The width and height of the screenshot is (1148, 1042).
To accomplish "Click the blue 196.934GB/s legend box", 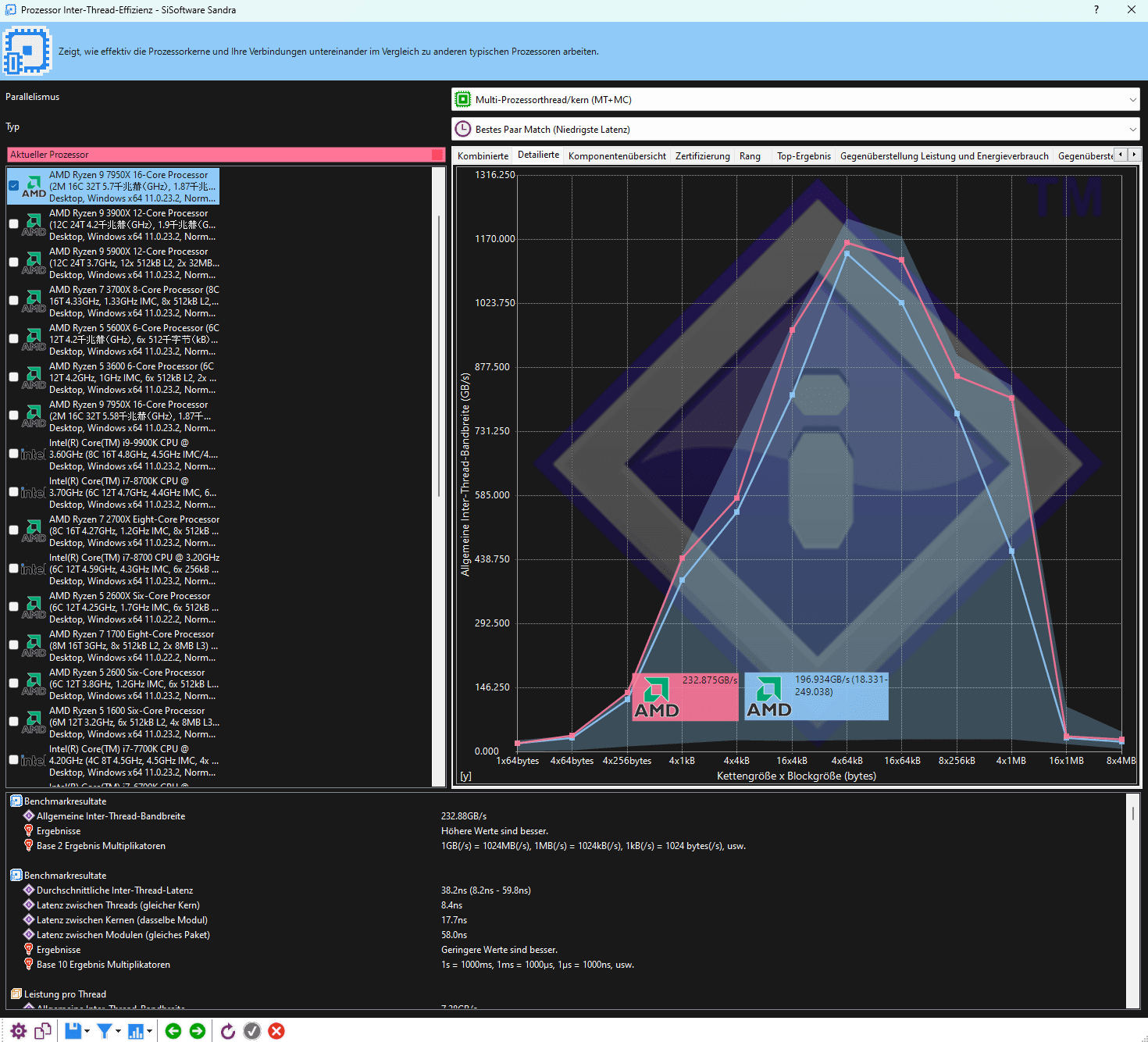I will (816, 697).
